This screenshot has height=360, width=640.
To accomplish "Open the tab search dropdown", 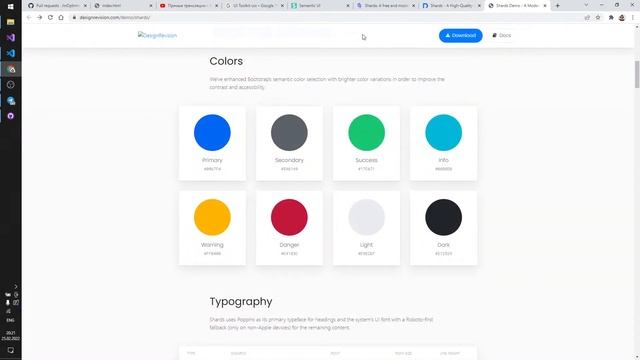I will 586,5.
